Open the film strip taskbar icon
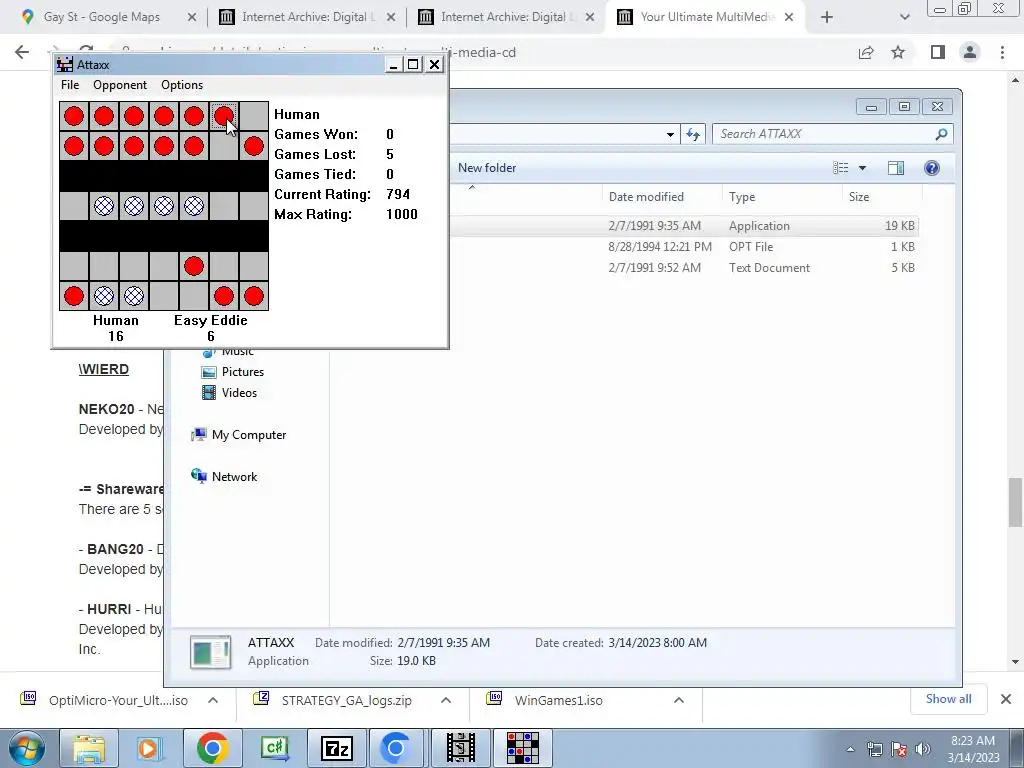The width and height of the screenshot is (1024, 768). tap(461, 748)
